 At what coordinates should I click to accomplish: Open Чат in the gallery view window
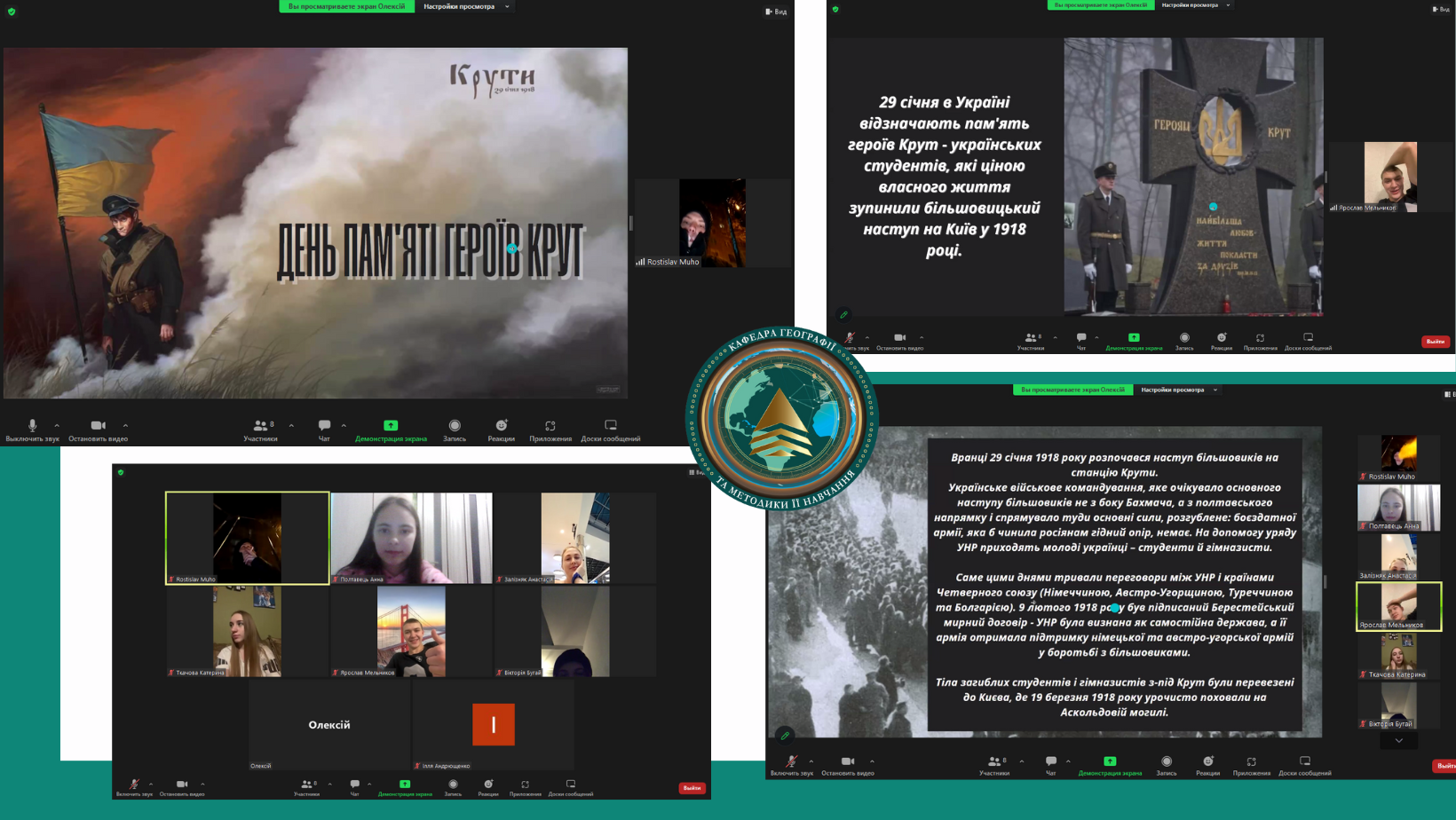coord(354,787)
